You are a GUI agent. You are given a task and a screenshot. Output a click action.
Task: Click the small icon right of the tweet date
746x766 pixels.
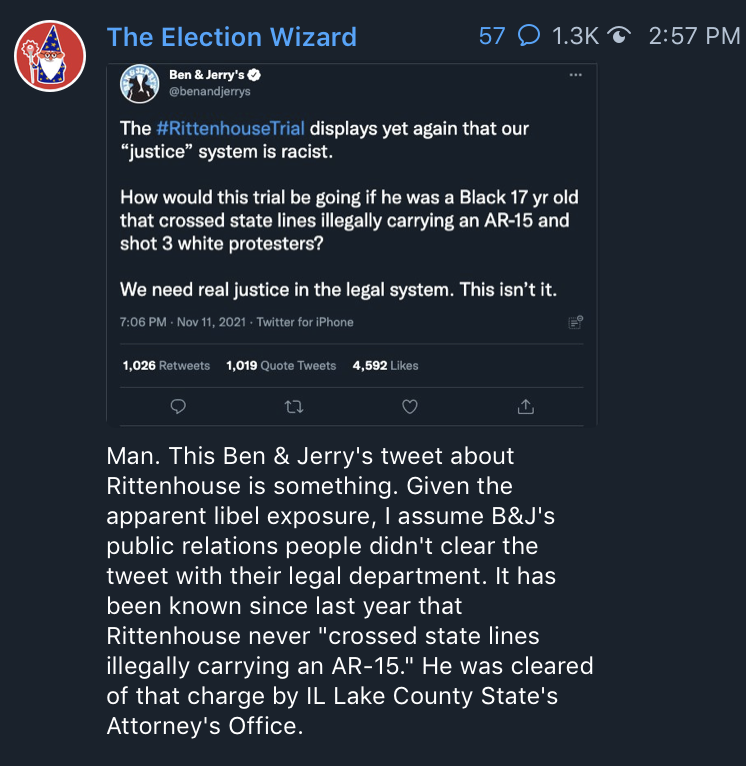tap(575, 322)
